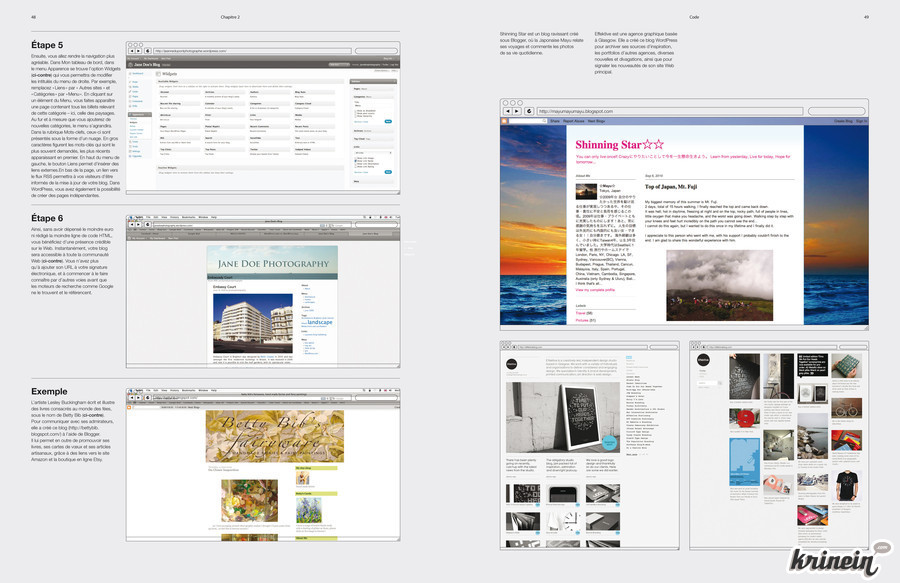This screenshot has width=900, height=583.
Task: Click 'Share' in Blogger navbar
Action: click(x=554, y=121)
